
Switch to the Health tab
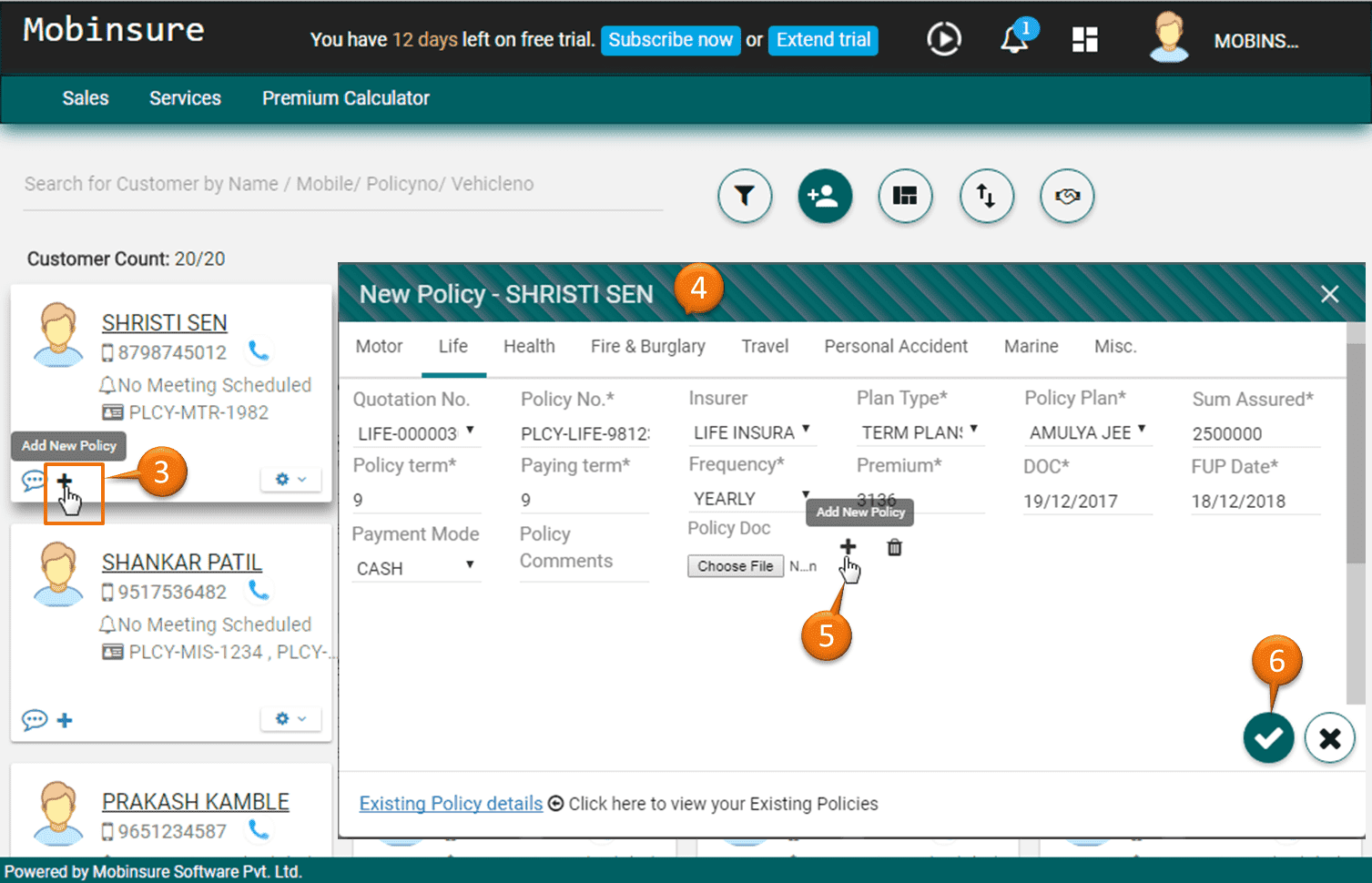coord(529,346)
